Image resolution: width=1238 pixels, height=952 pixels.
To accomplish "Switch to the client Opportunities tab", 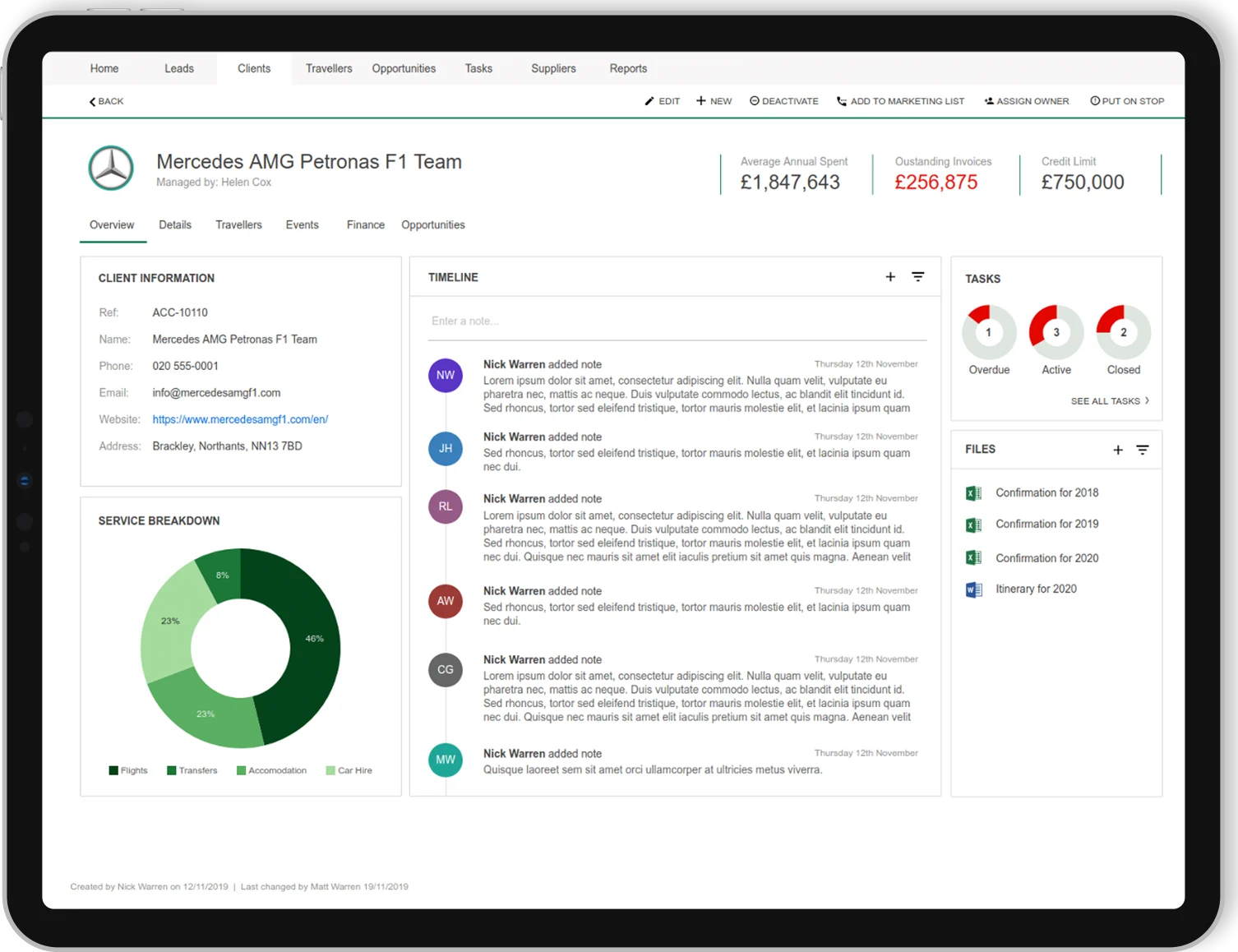I will (x=433, y=224).
